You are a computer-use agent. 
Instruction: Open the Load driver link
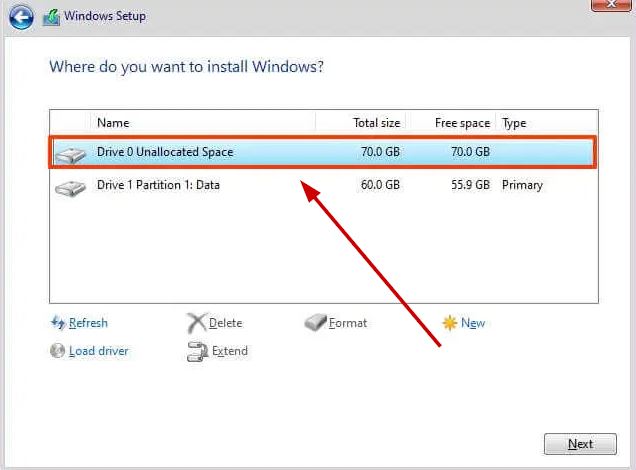(x=98, y=351)
